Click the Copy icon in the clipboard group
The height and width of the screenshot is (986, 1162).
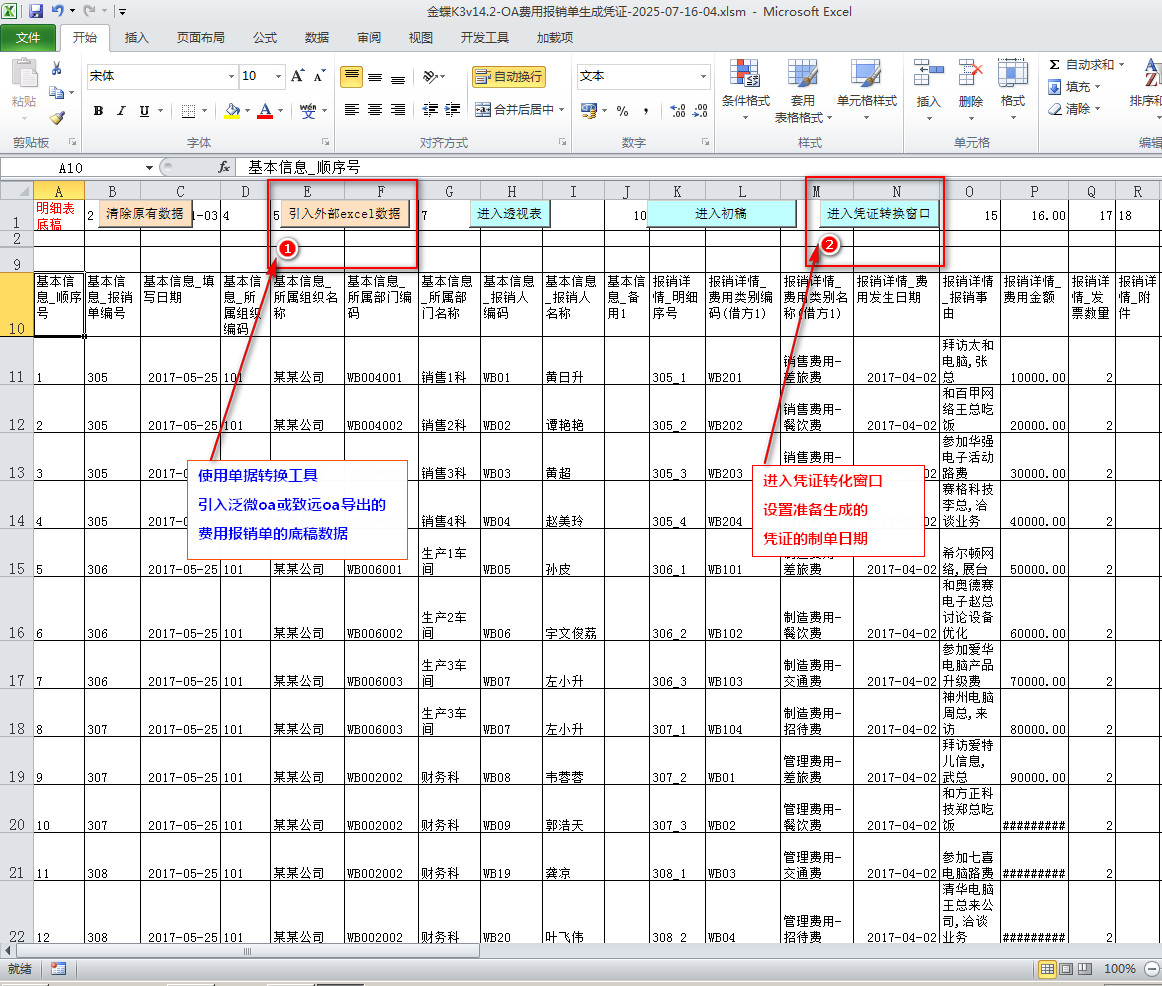[56, 93]
